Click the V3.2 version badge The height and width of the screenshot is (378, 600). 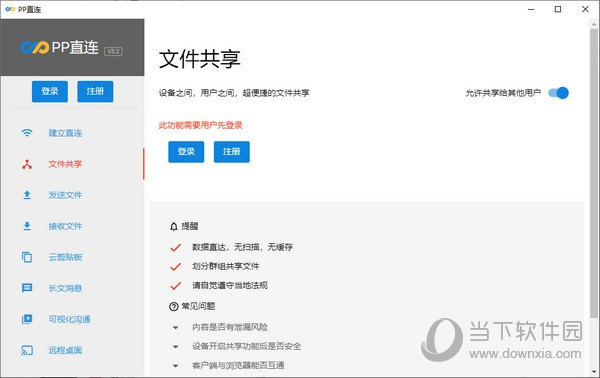(113, 51)
